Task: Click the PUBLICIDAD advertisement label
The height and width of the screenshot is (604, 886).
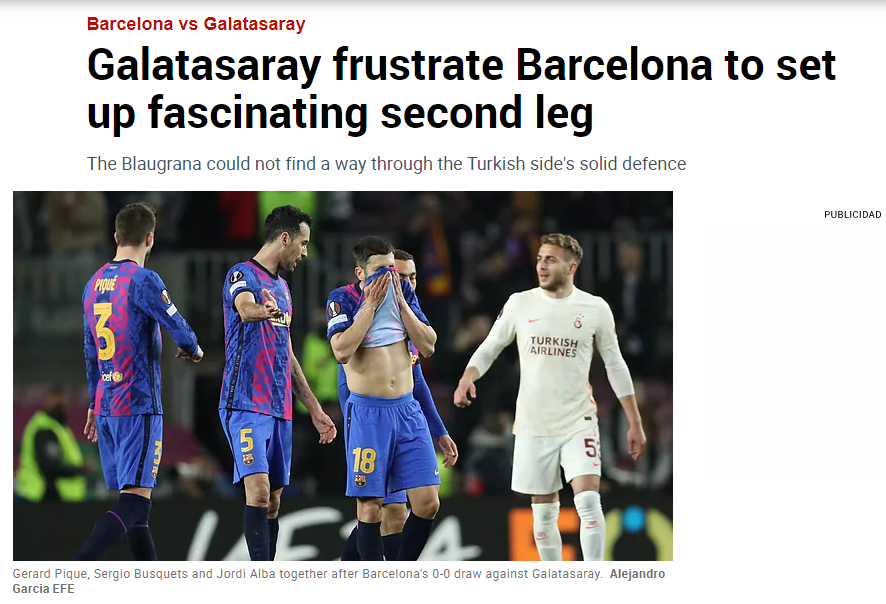Action: tap(852, 215)
